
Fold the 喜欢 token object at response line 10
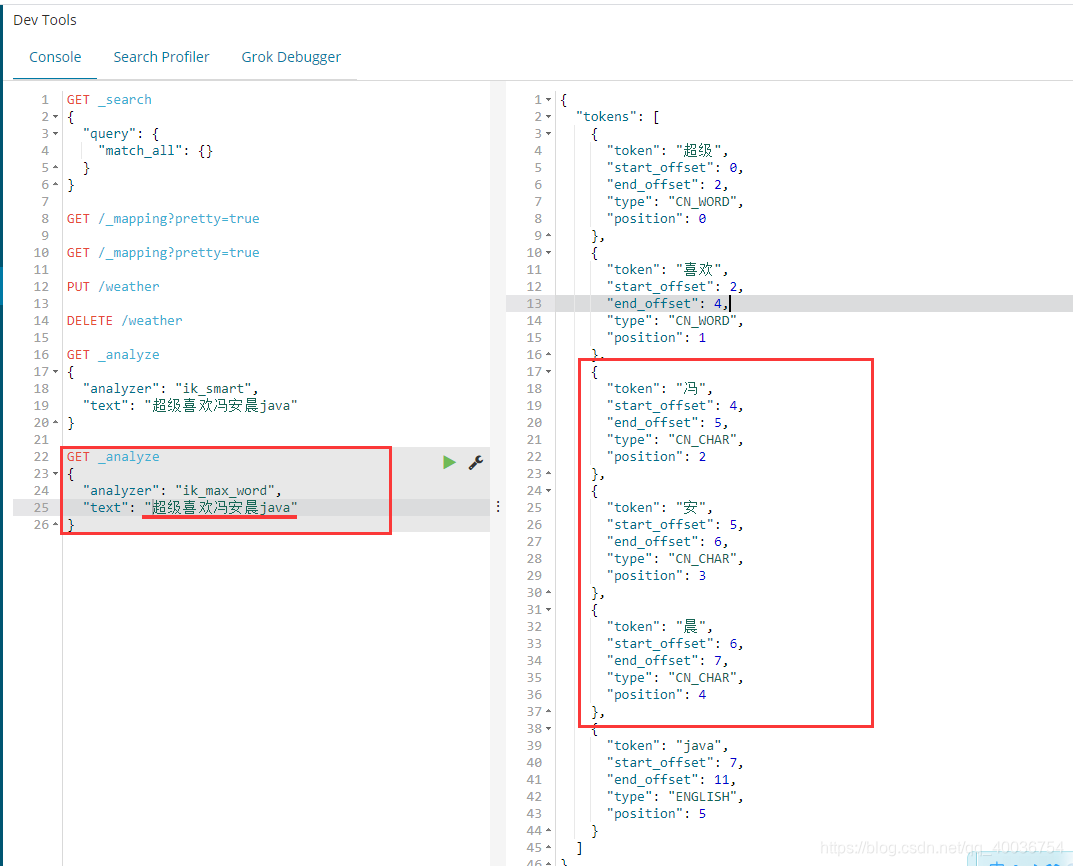[548, 253]
